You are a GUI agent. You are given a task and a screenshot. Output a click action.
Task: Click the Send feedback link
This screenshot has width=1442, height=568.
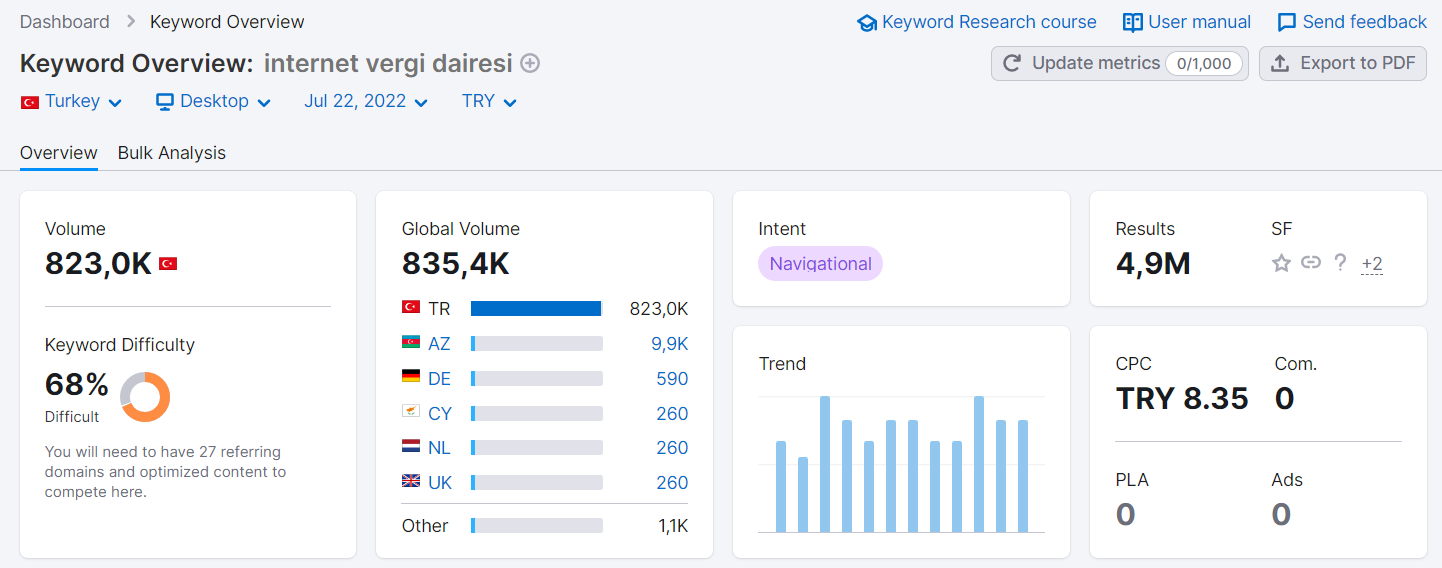point(1352,22)
